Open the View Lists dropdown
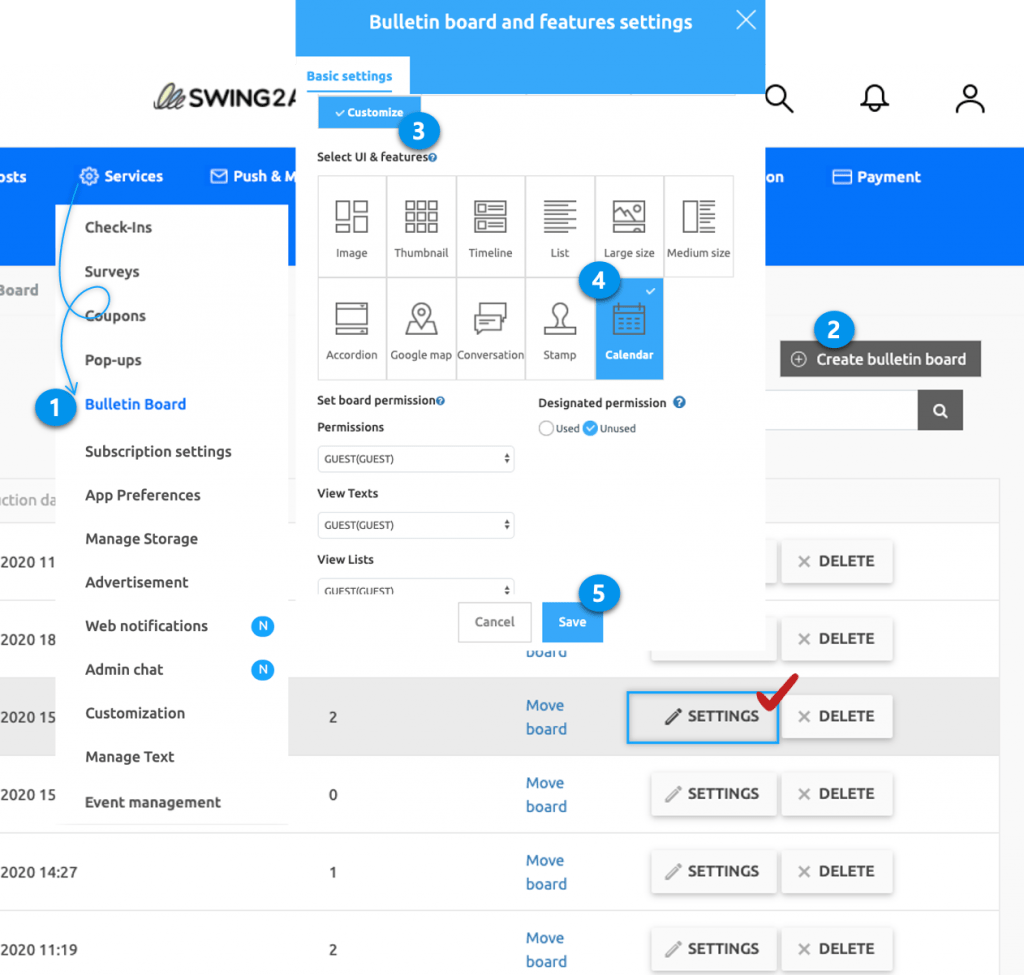This screenshot has width=1024, height=975. (416, 589)
